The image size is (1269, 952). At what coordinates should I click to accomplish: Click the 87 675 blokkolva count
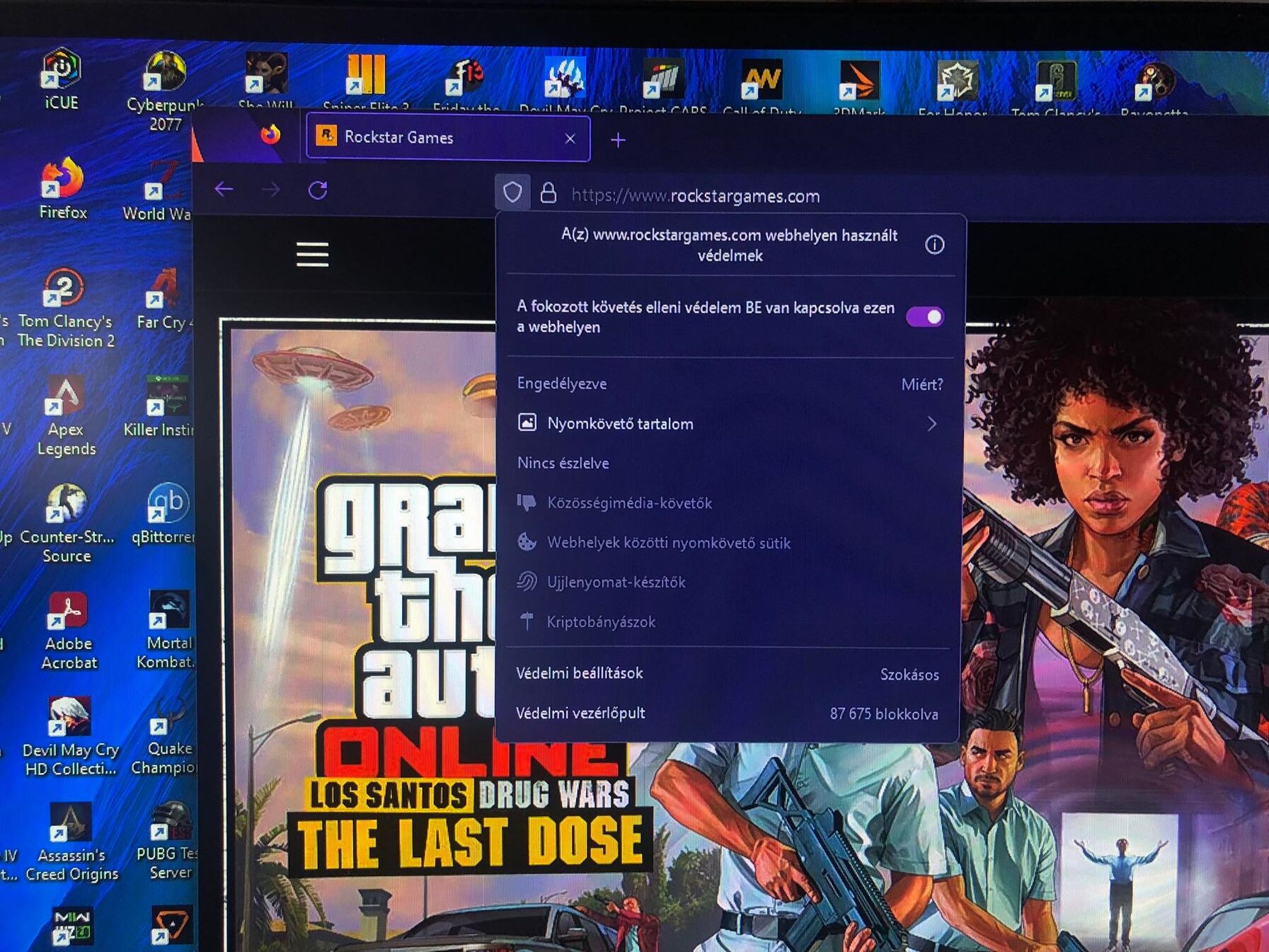[x=884, y=714]
